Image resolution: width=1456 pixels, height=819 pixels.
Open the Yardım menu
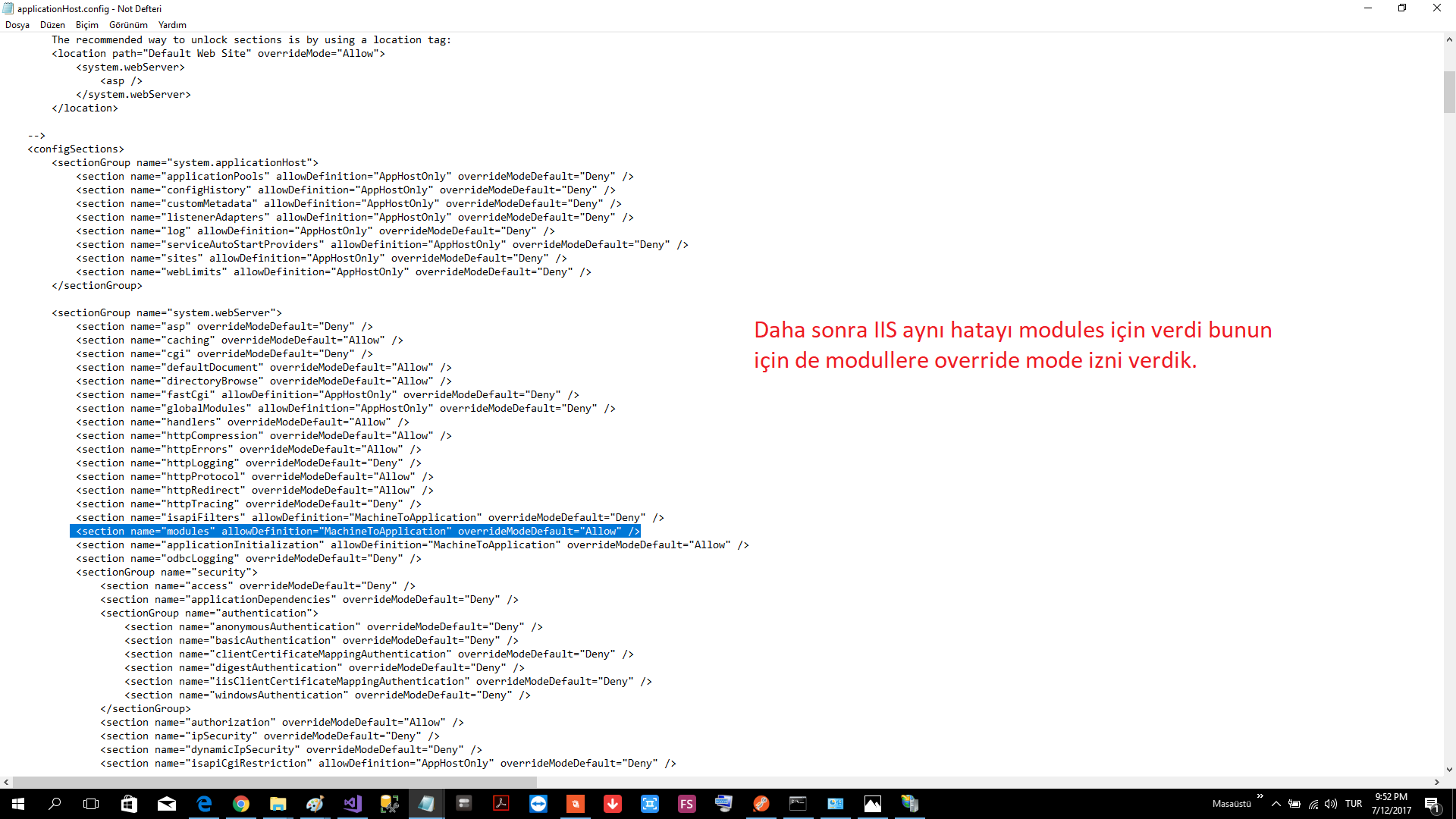[172, 25]
